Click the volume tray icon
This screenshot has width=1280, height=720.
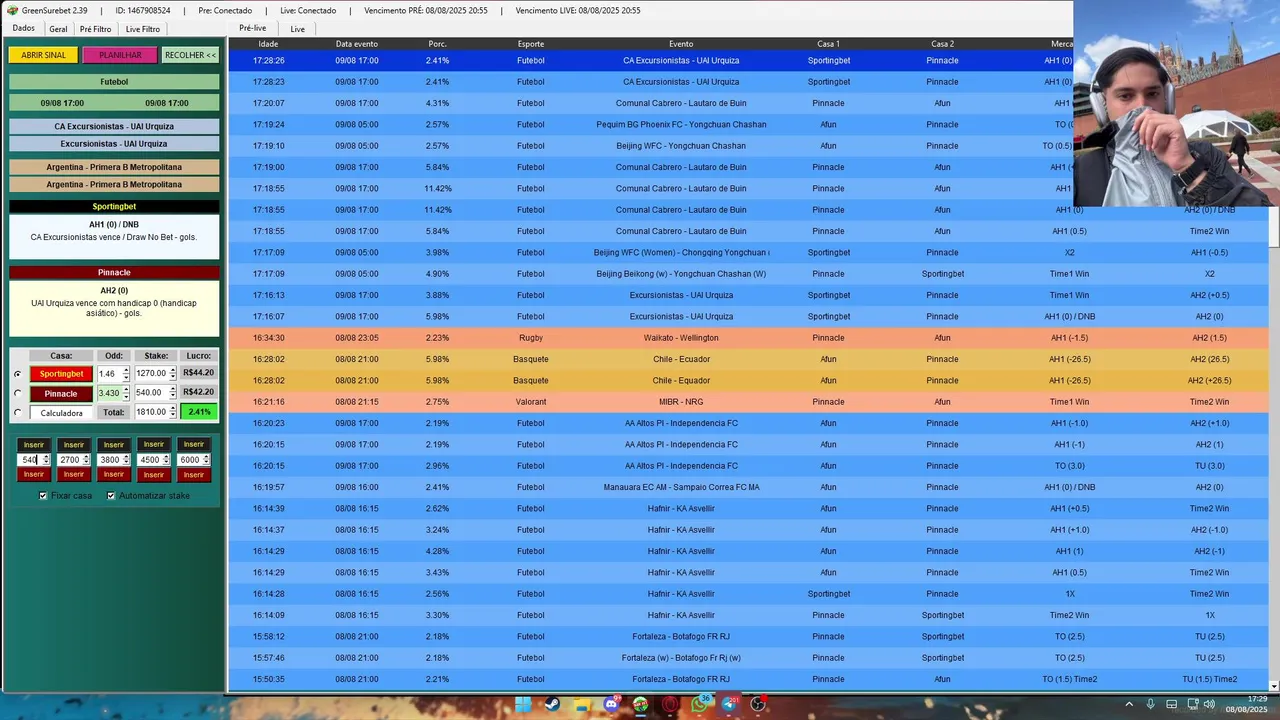pyautogui.click(x=1209, y=704)
